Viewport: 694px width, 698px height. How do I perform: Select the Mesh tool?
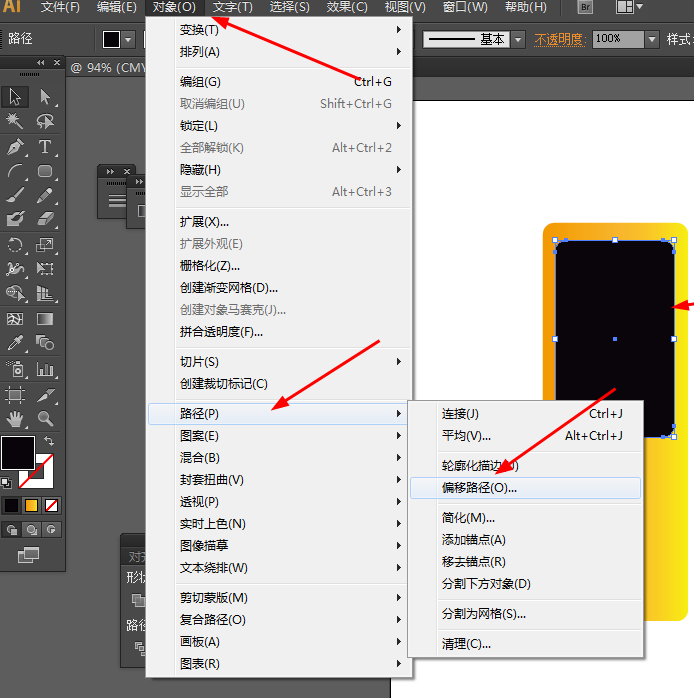pos(15,319)
